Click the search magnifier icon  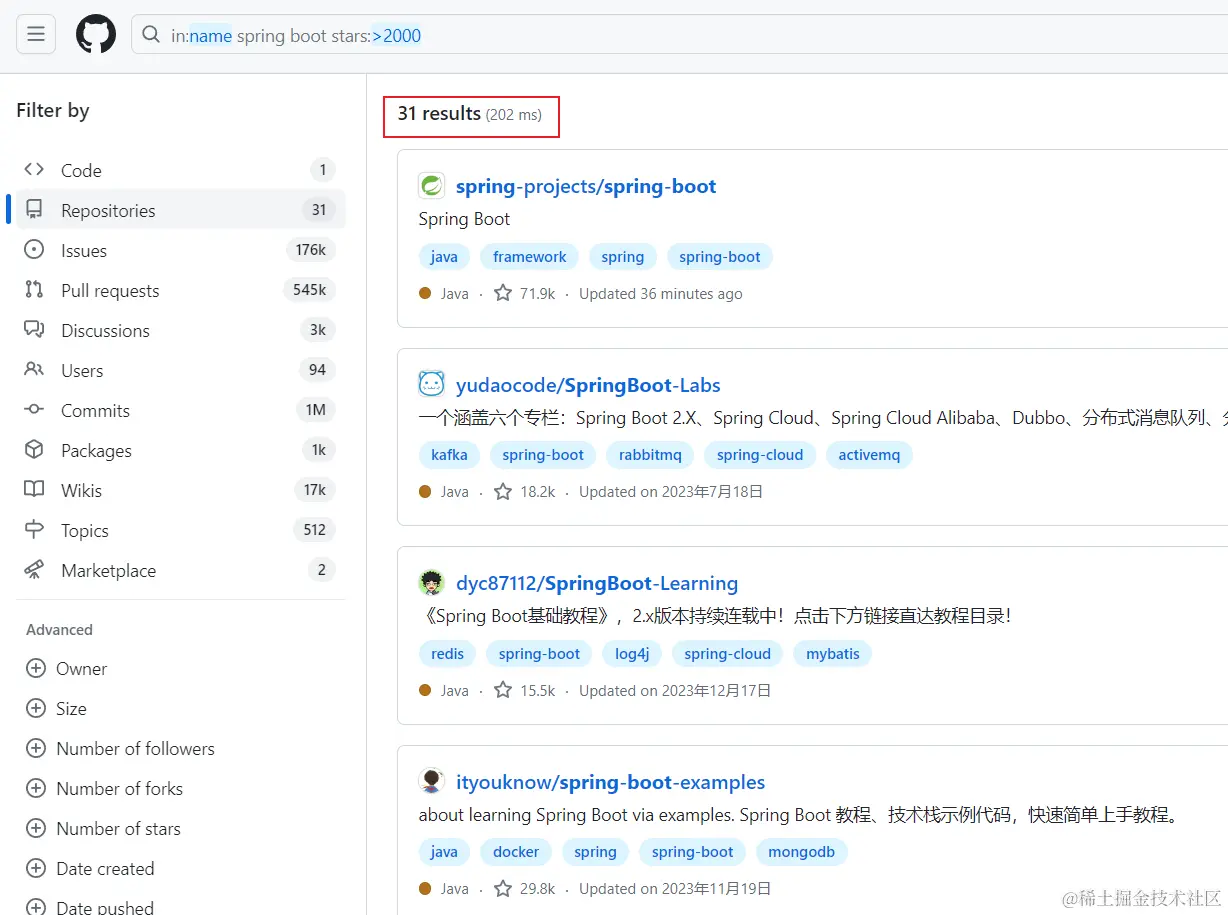pyautogui.click(x=151, y=35)
